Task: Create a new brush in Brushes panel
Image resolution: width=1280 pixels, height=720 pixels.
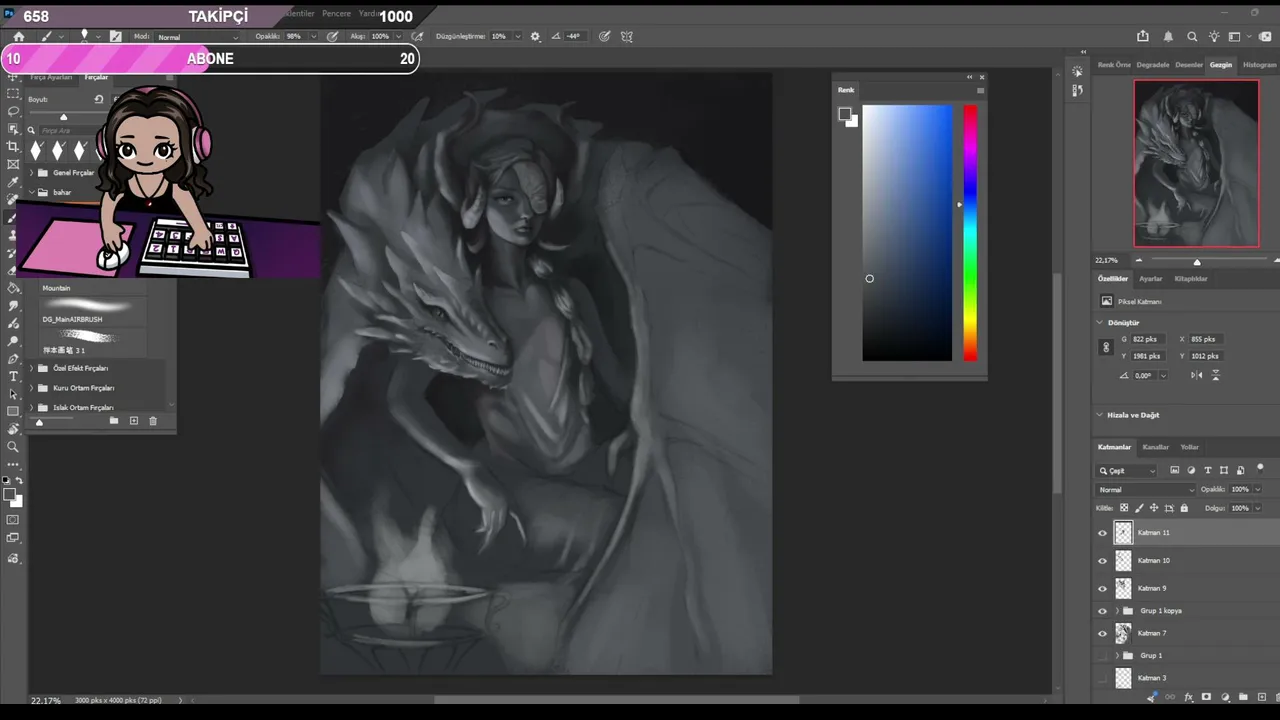Action: click(133, 421)
